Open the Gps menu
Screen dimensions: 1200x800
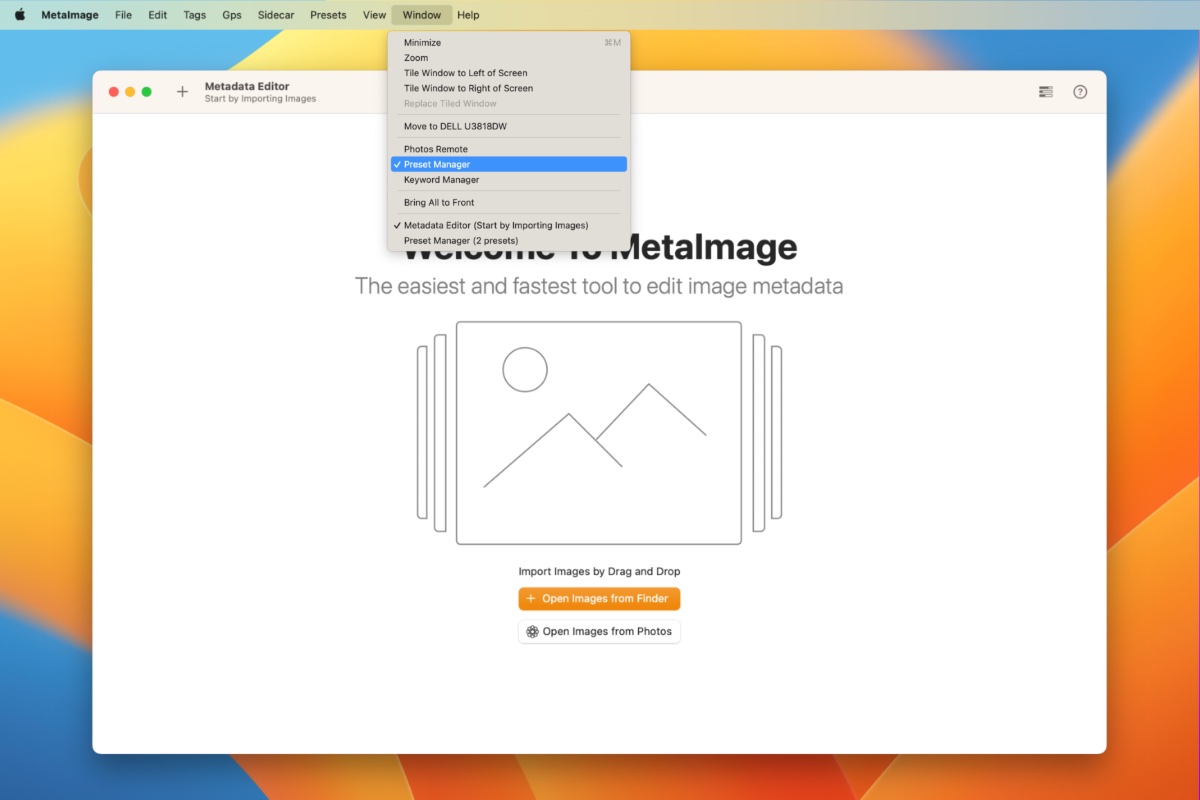232,15
